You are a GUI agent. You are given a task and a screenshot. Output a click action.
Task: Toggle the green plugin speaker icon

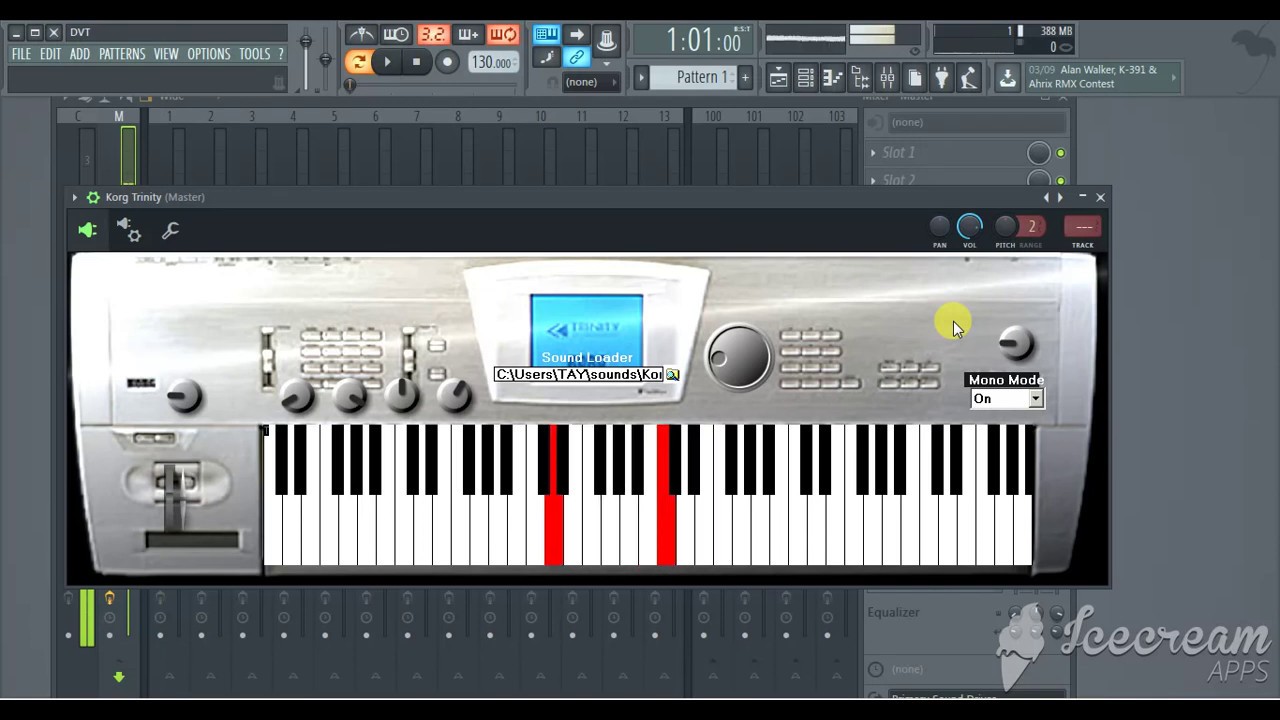[x=87, y=231]
